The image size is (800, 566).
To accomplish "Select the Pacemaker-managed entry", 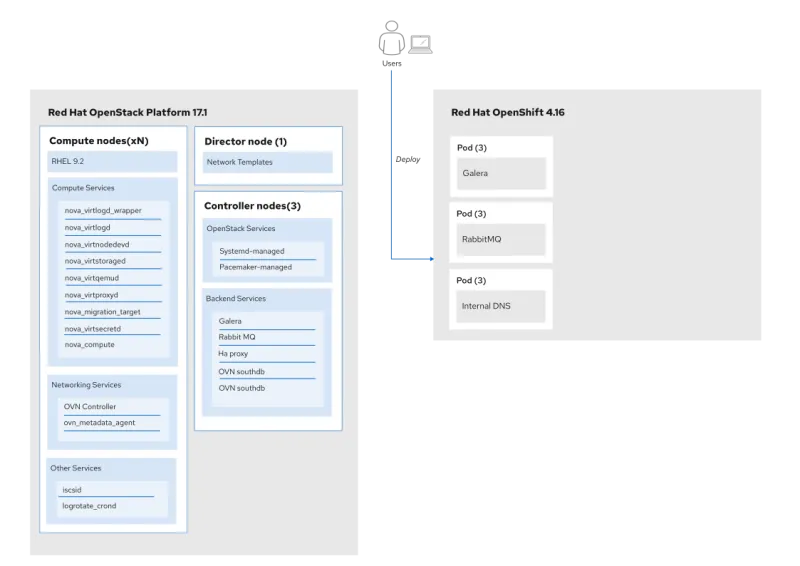I will point(256,267).
